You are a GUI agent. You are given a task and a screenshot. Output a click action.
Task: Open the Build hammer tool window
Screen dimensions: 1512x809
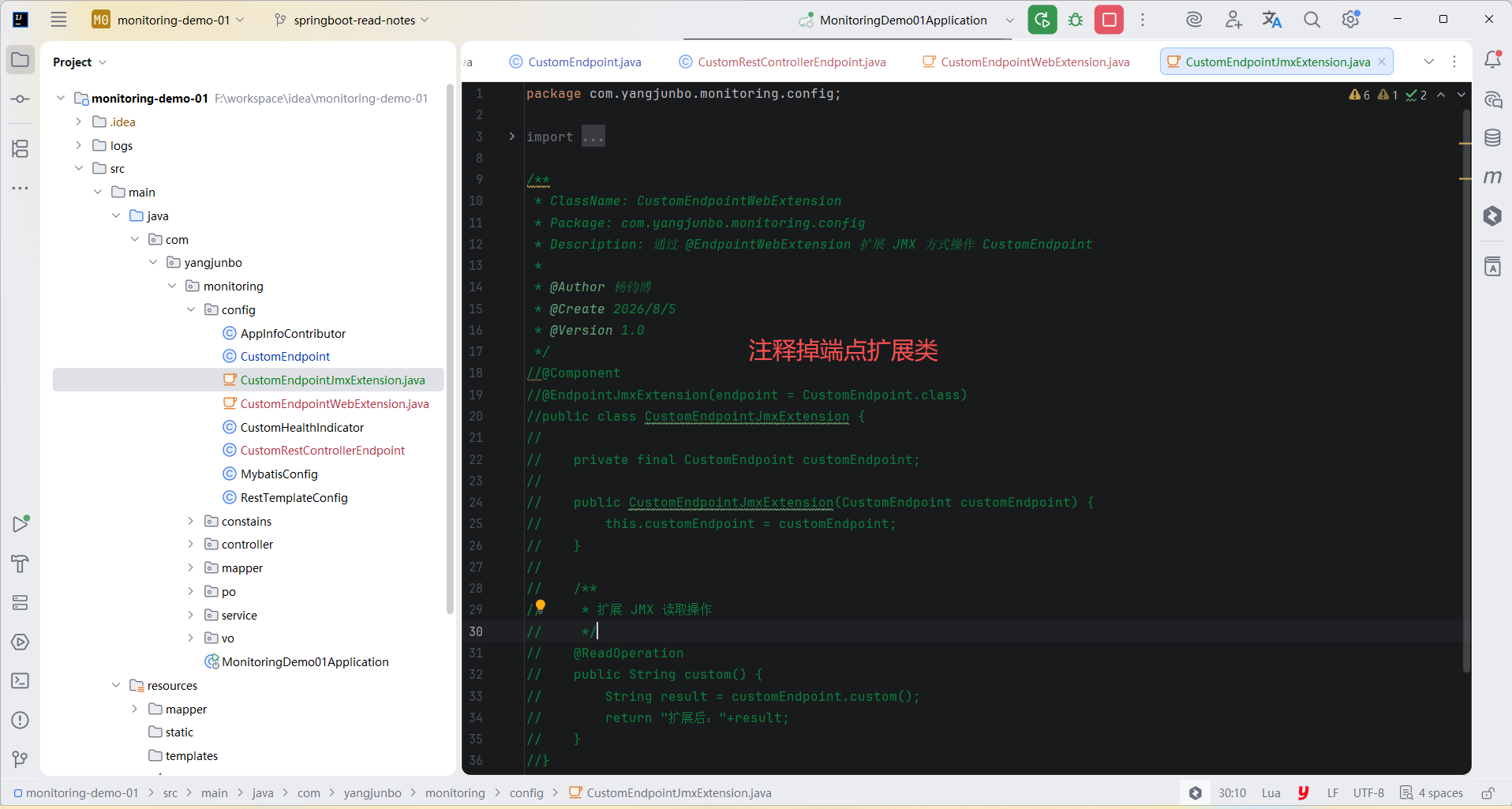[21, 564]
